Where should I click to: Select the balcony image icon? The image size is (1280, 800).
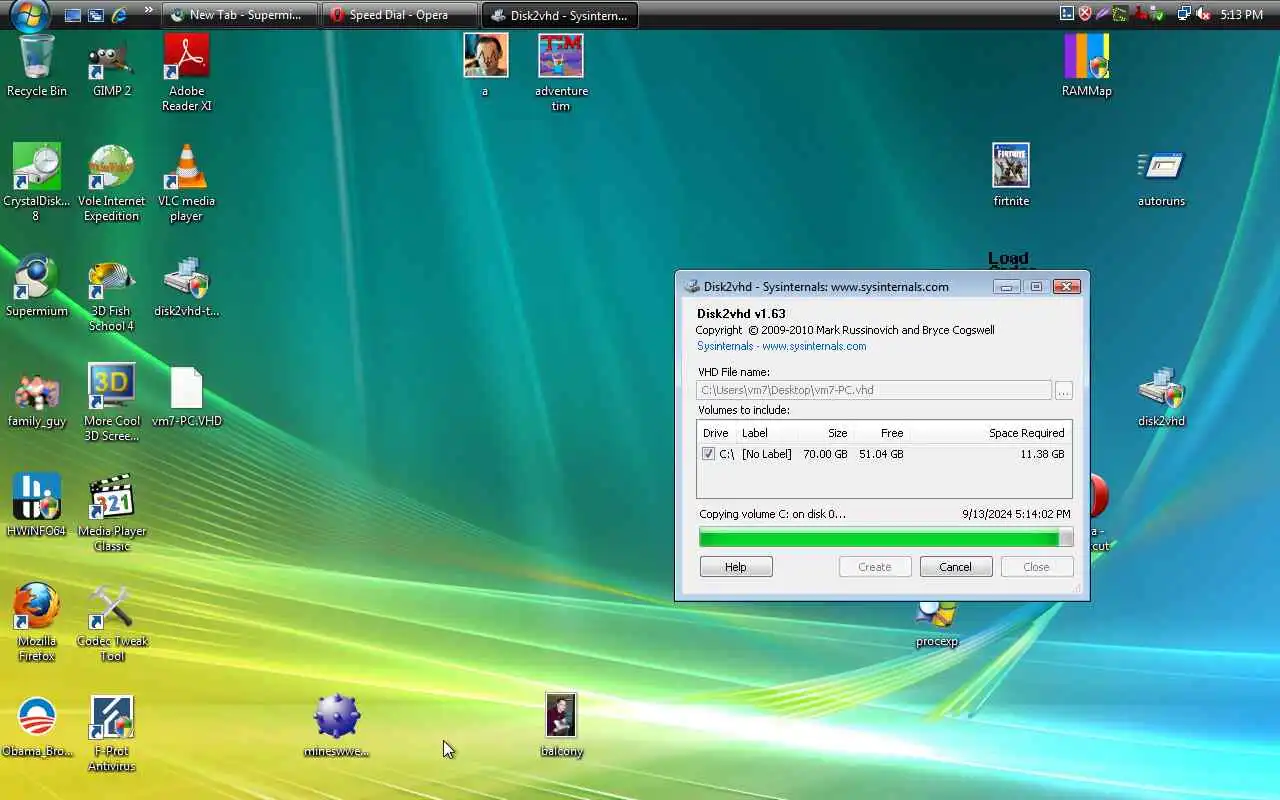point(561,725)
